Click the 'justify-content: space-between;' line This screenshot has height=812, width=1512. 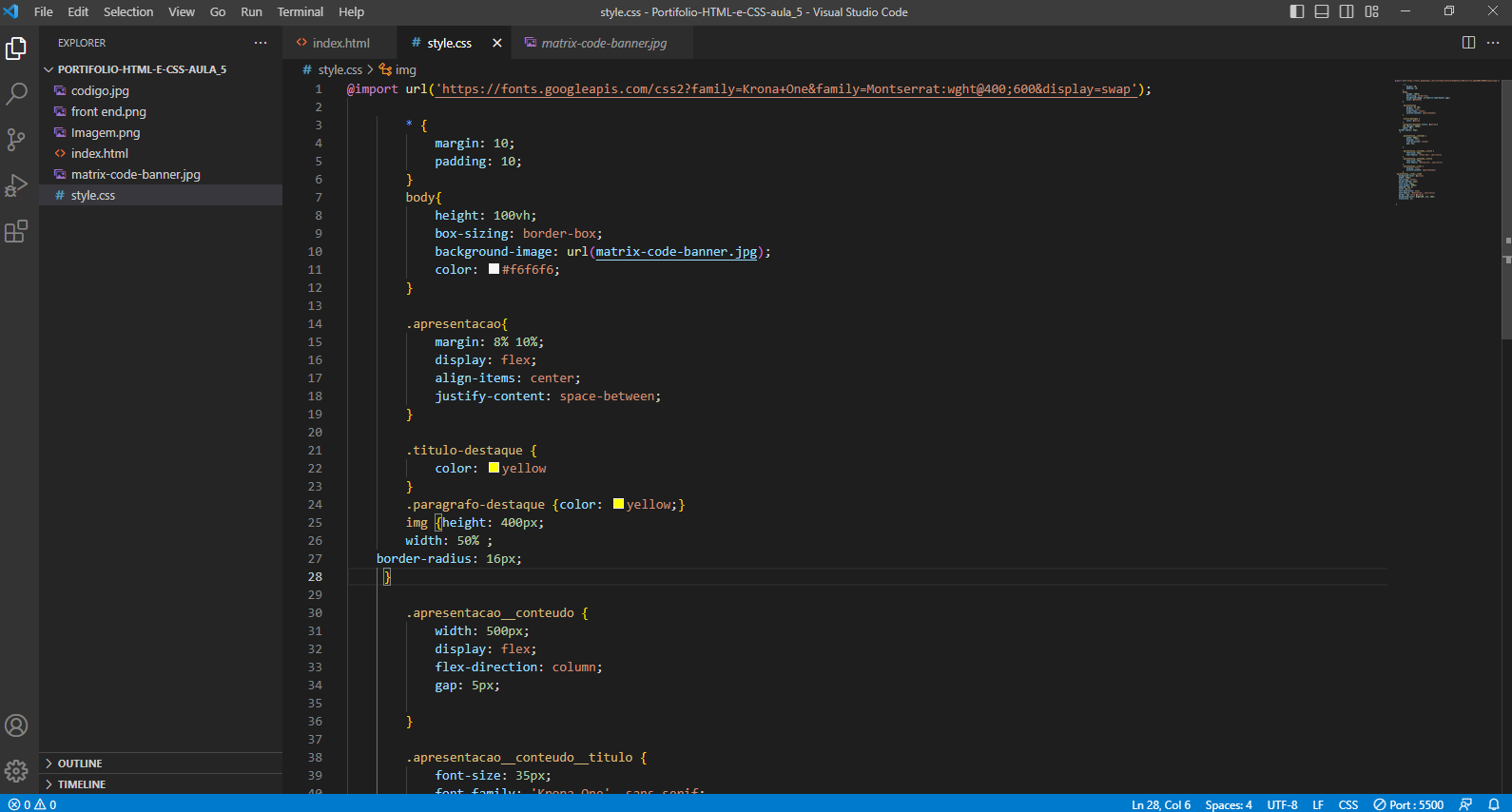[548, 396]
